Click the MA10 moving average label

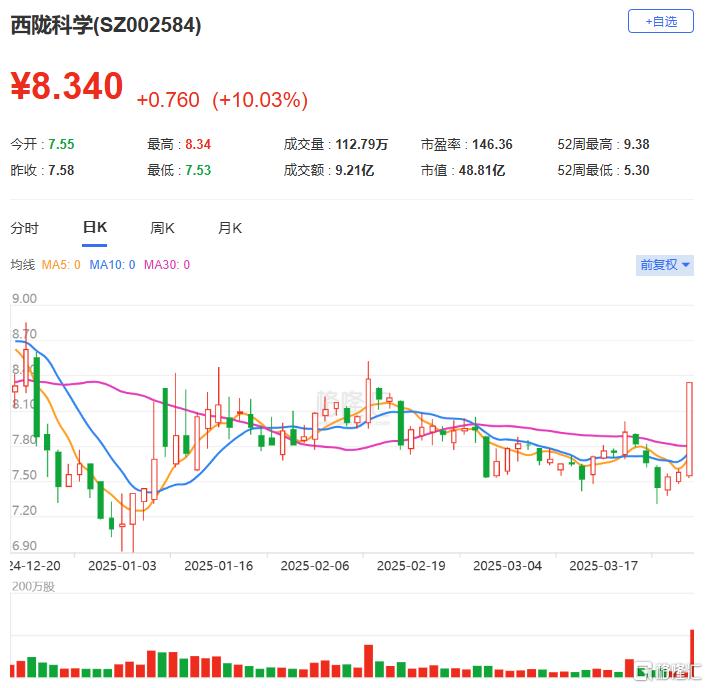click(x=112, y=265)
